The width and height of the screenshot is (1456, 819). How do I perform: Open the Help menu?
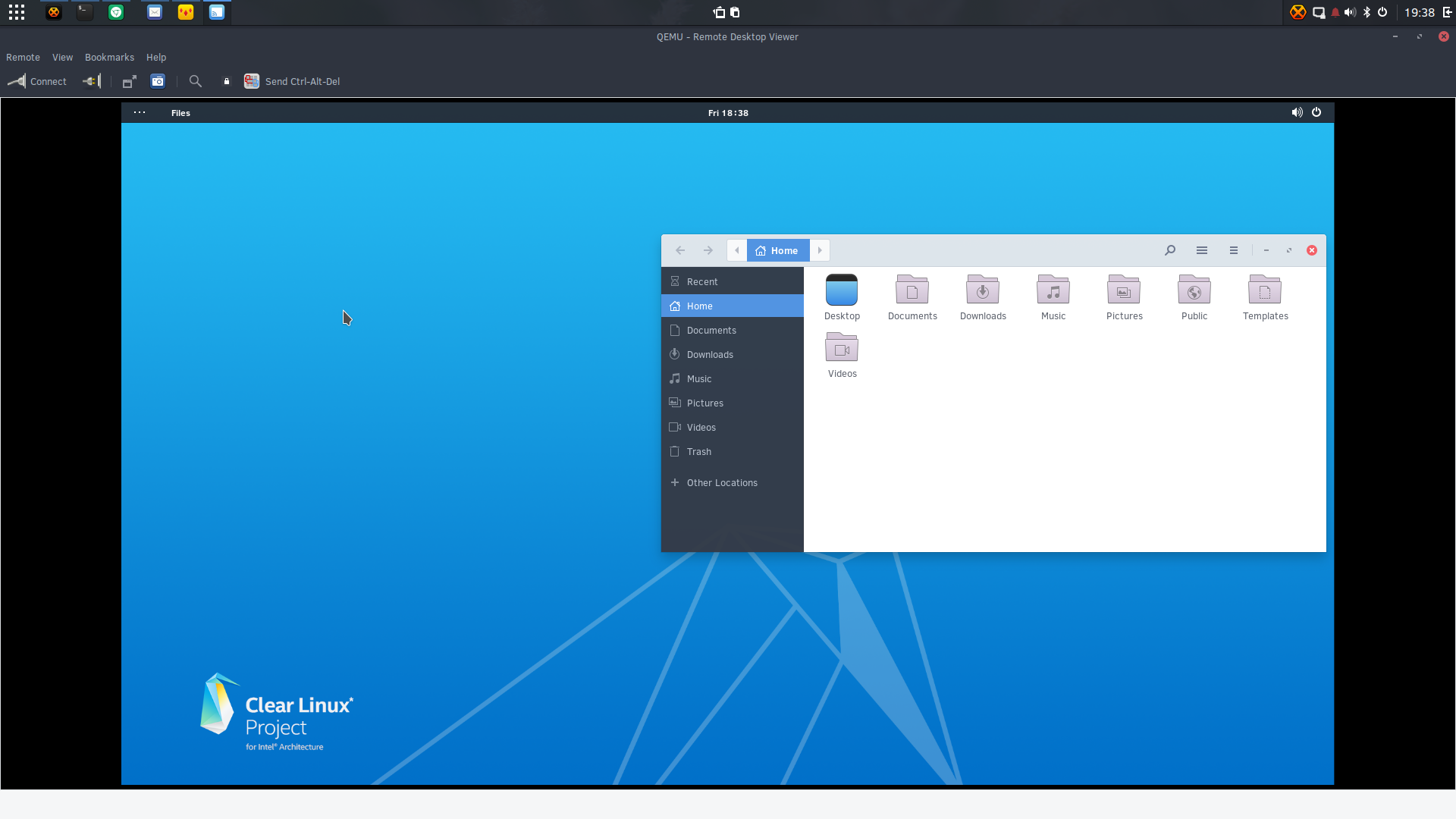pos(156,58)
